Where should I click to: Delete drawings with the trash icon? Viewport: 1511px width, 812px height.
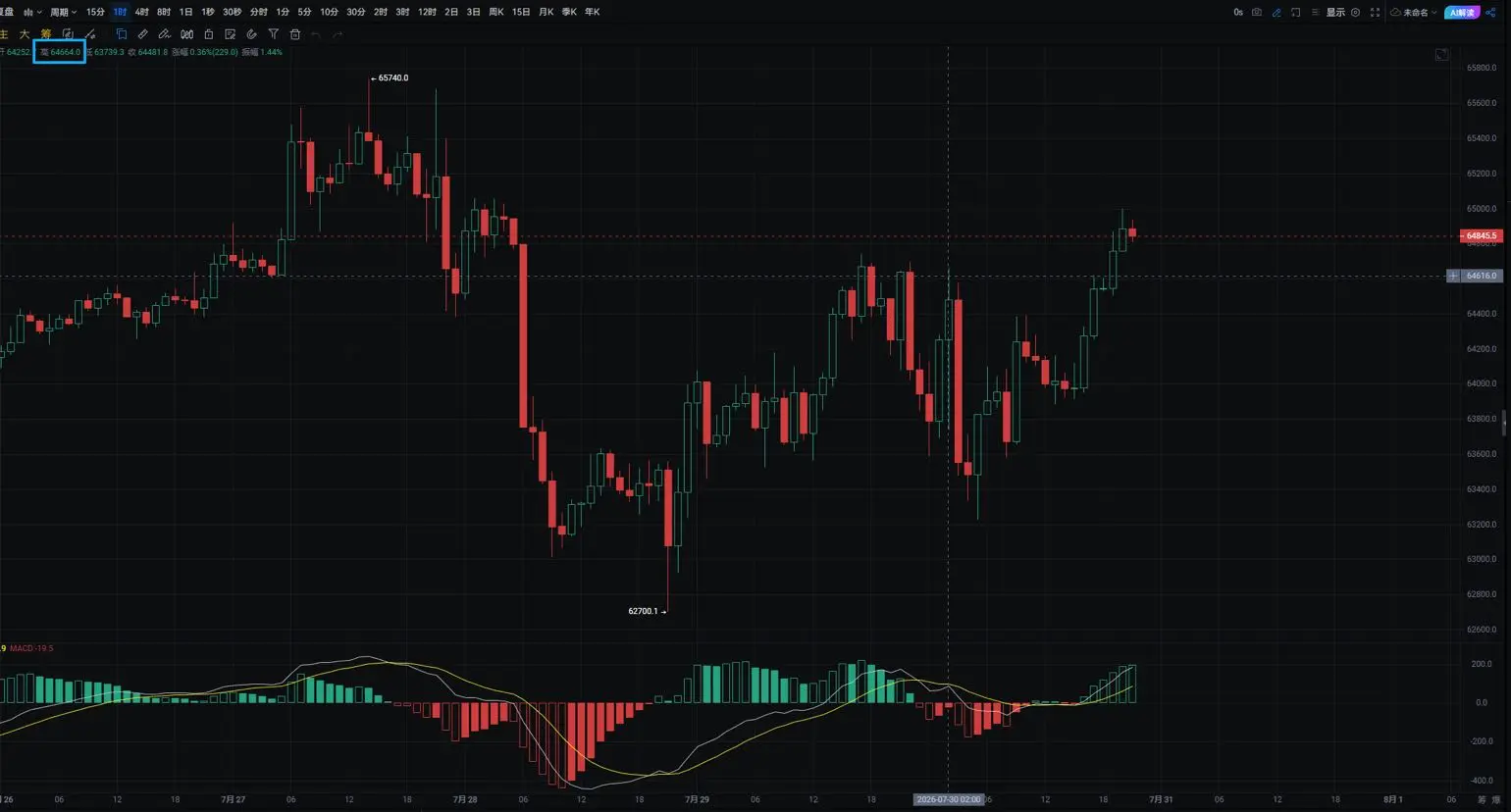294,34
